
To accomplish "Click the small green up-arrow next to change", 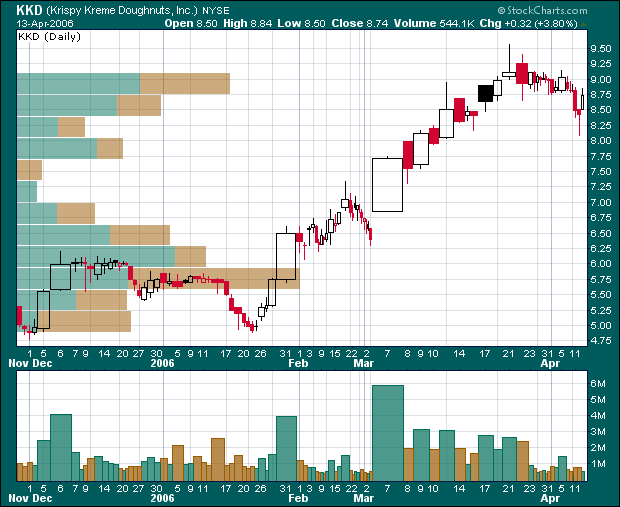I will (x=584, y=25).
